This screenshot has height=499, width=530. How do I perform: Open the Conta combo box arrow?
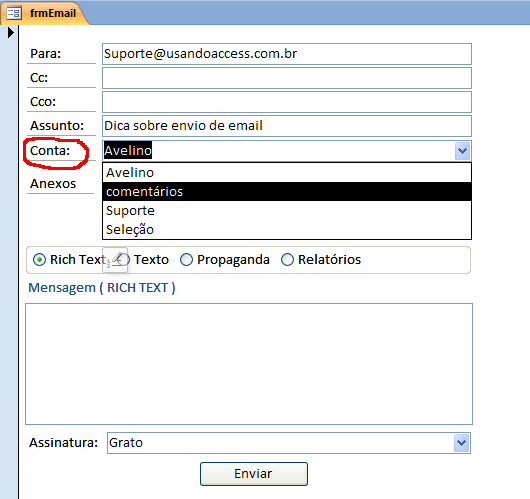click(x=462, y=151)
